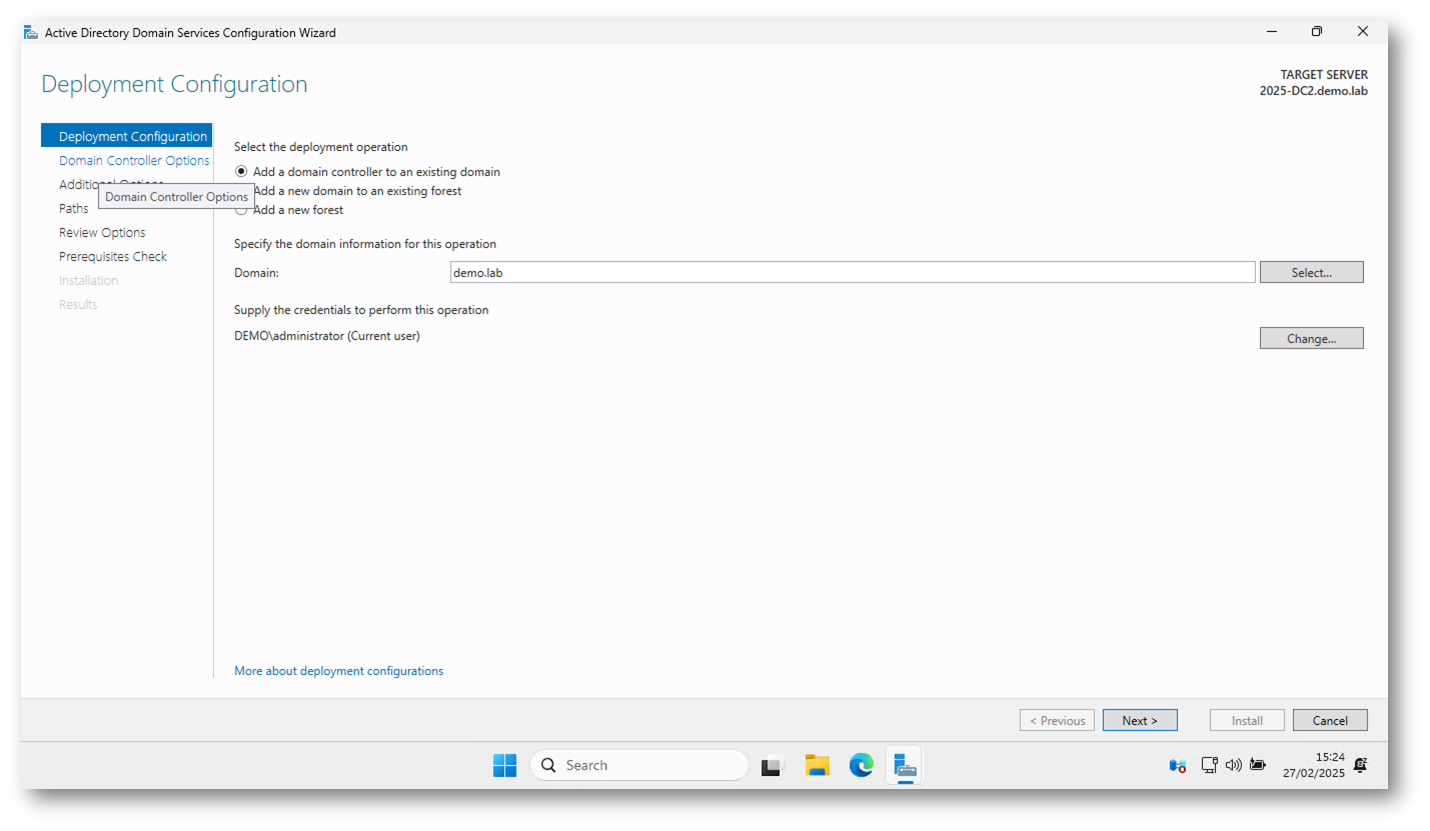Open the Prerequisites Check step

point(113,257)
